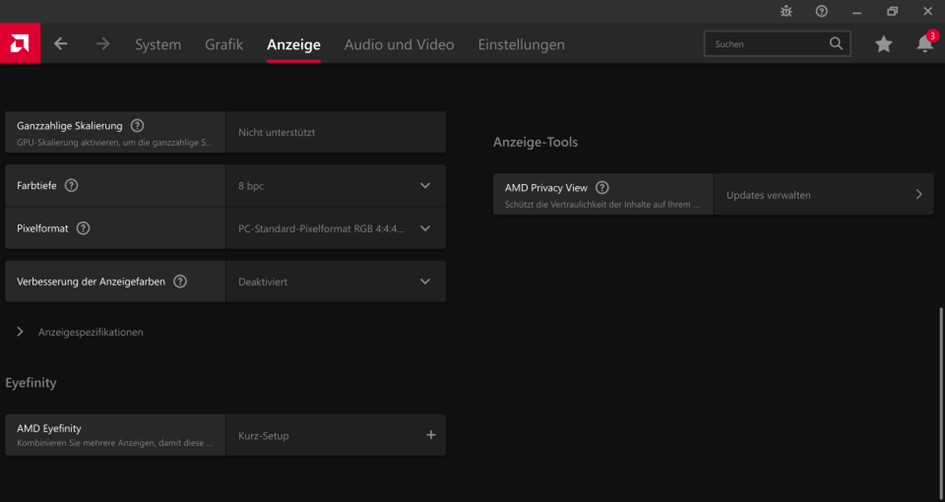
Task: Open Verbesserung der Anzeigefarben dropdown
Action: tap(336, 281)
